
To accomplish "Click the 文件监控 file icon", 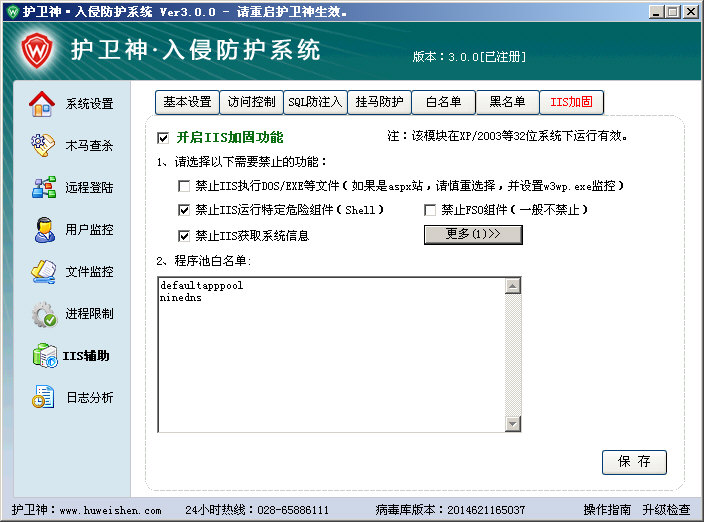I will coord(44,272).
